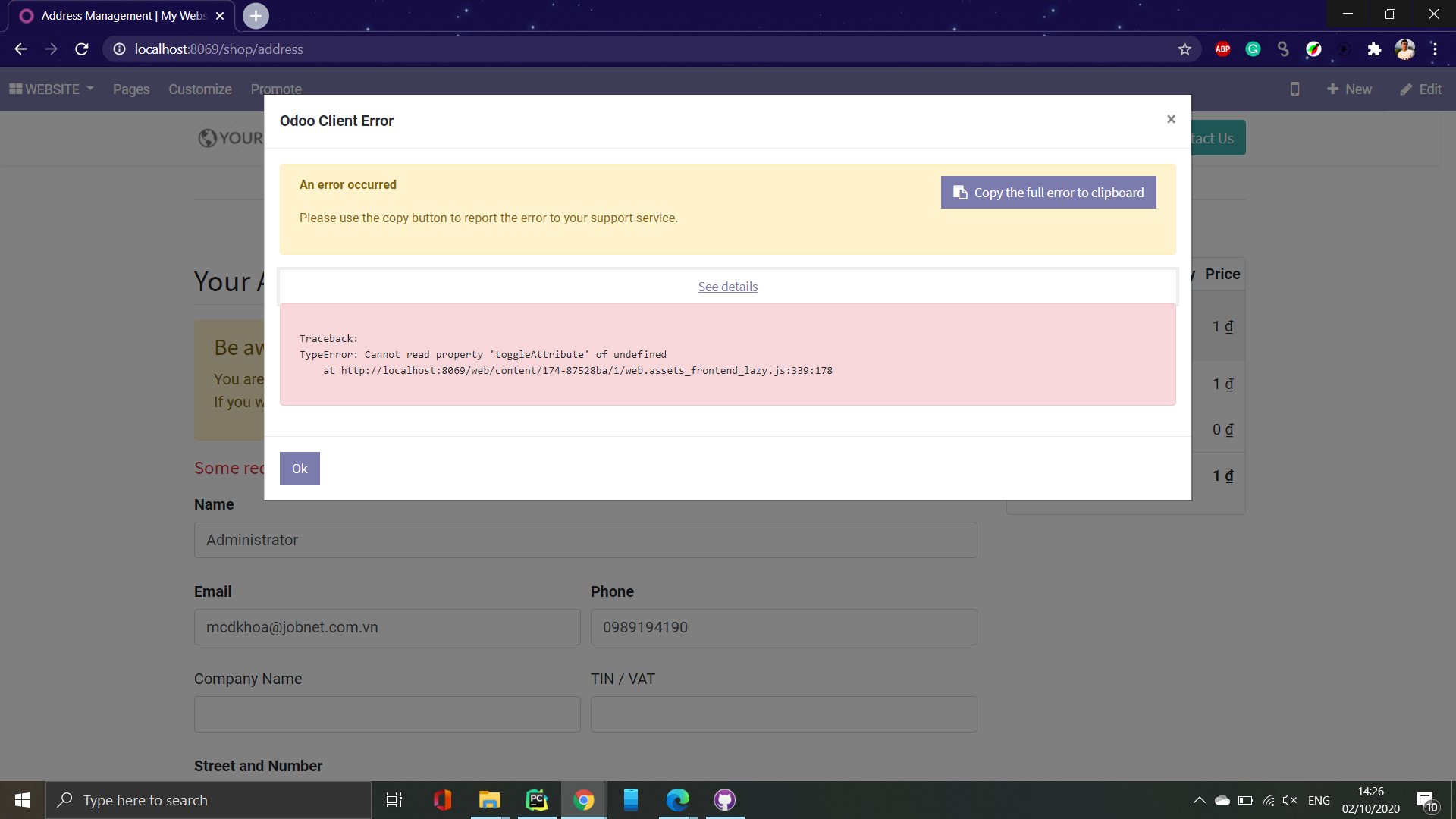Open File Explorer from taskbar

[490, 800]
